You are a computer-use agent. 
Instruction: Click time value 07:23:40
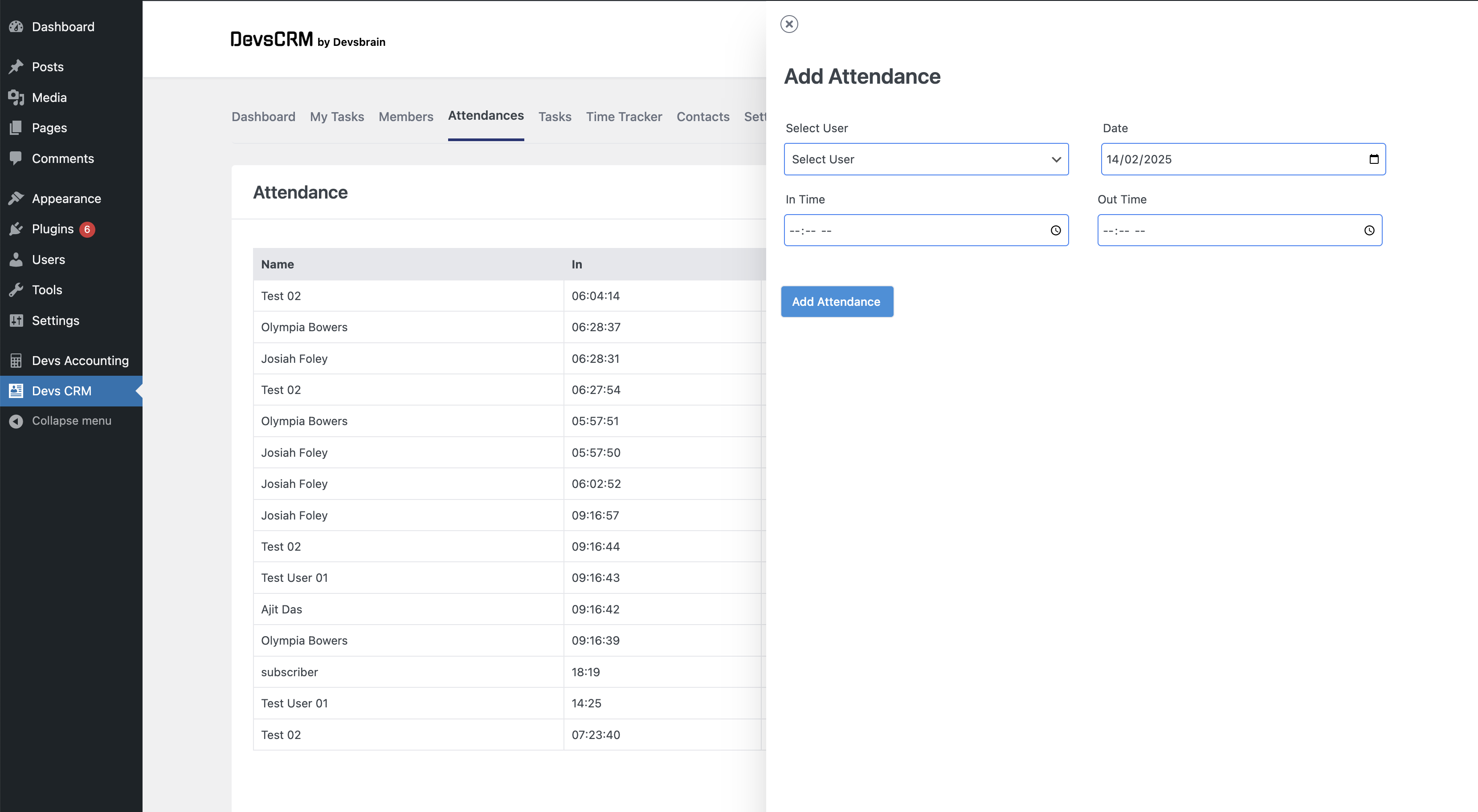596,735
